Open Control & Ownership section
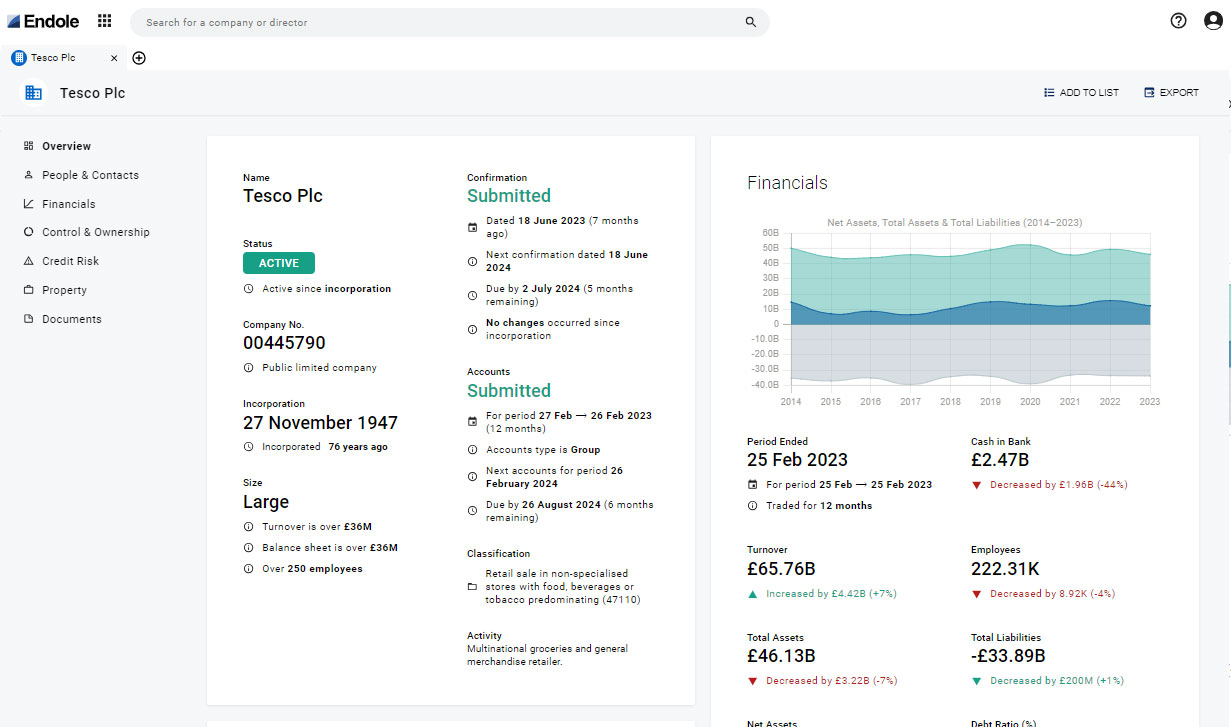The height and width of the screenshot is (727, 1231). (96, 232)
